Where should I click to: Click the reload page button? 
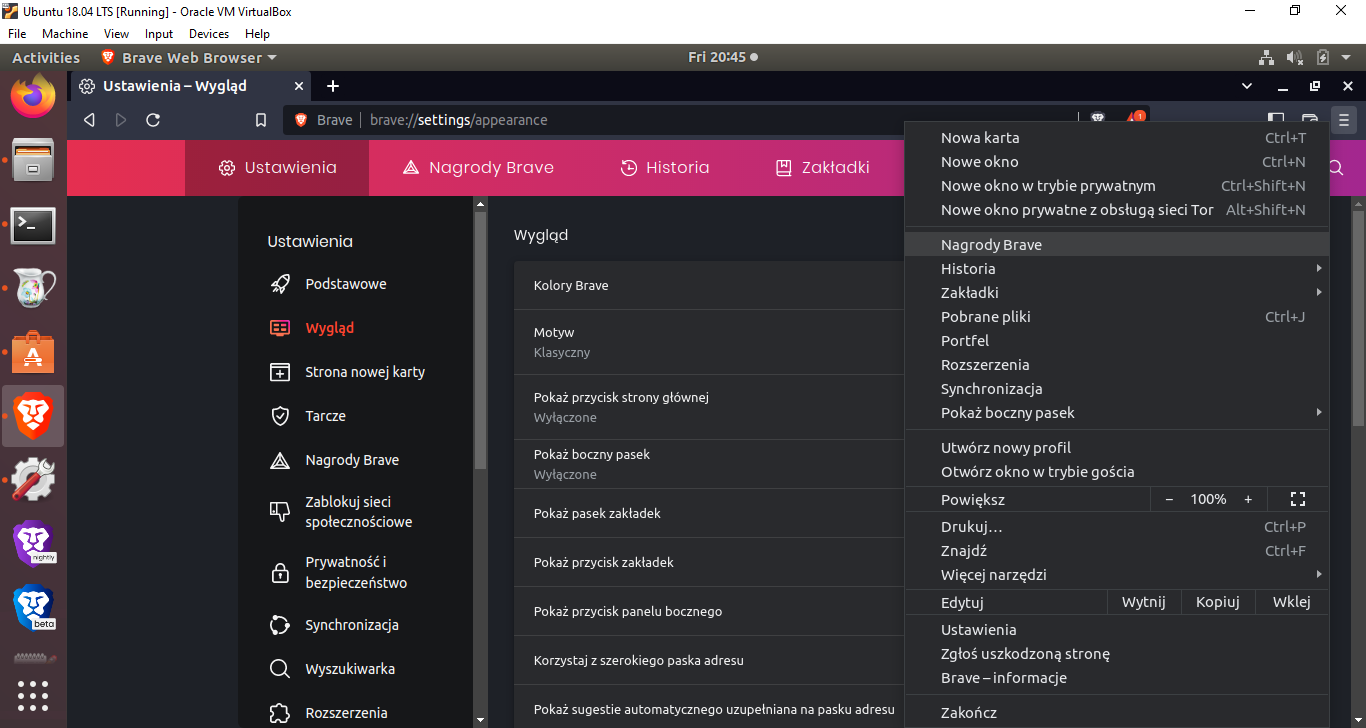point(153,120)
